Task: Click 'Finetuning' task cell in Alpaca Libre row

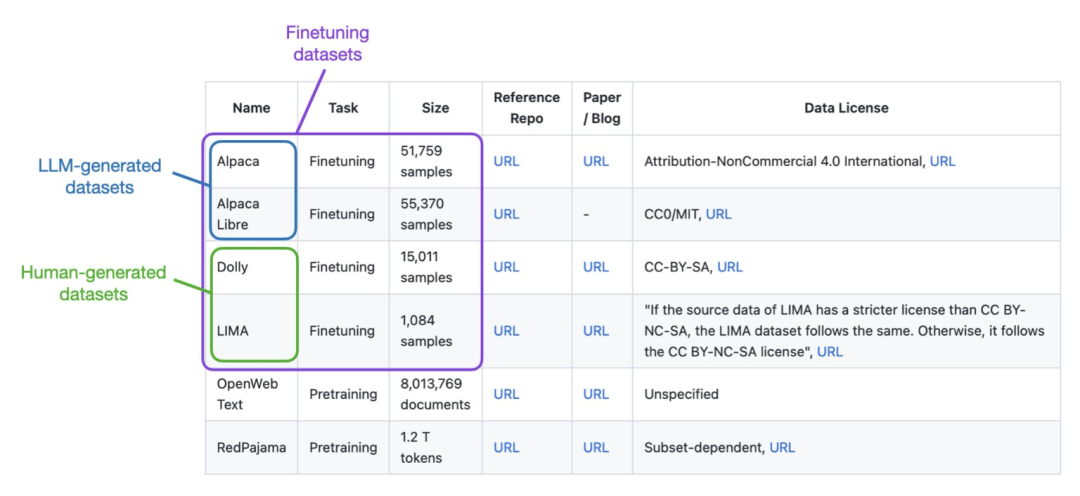Action: 343,214
